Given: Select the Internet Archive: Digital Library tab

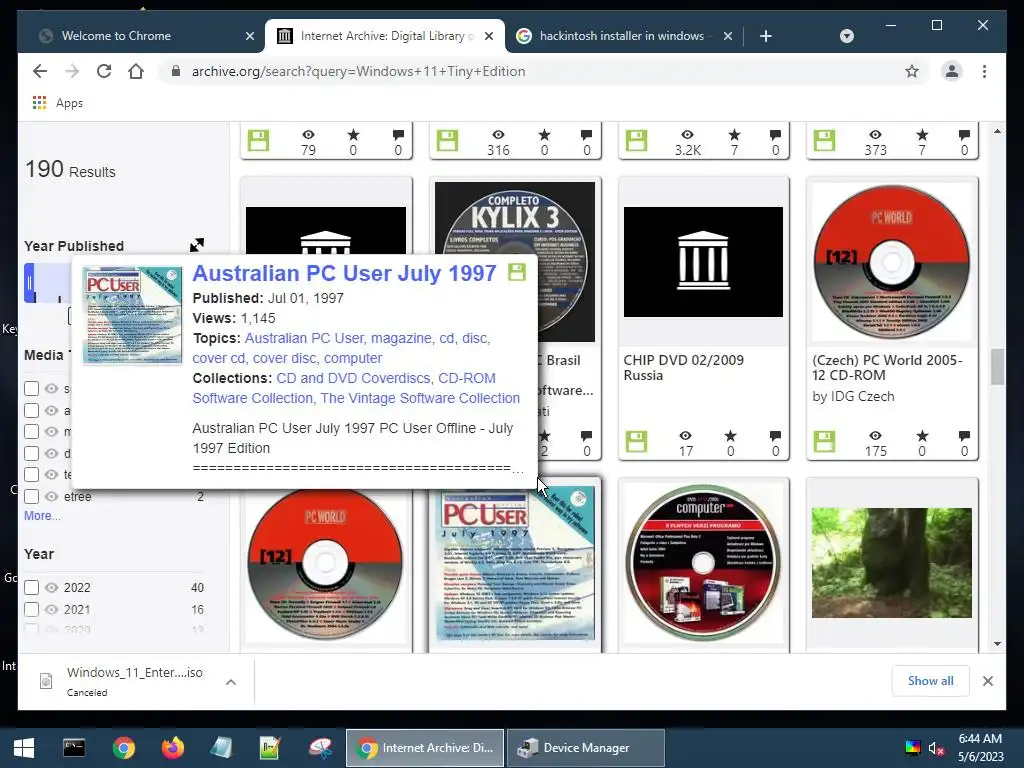Looking at the screenshot, I should [384, 36].
